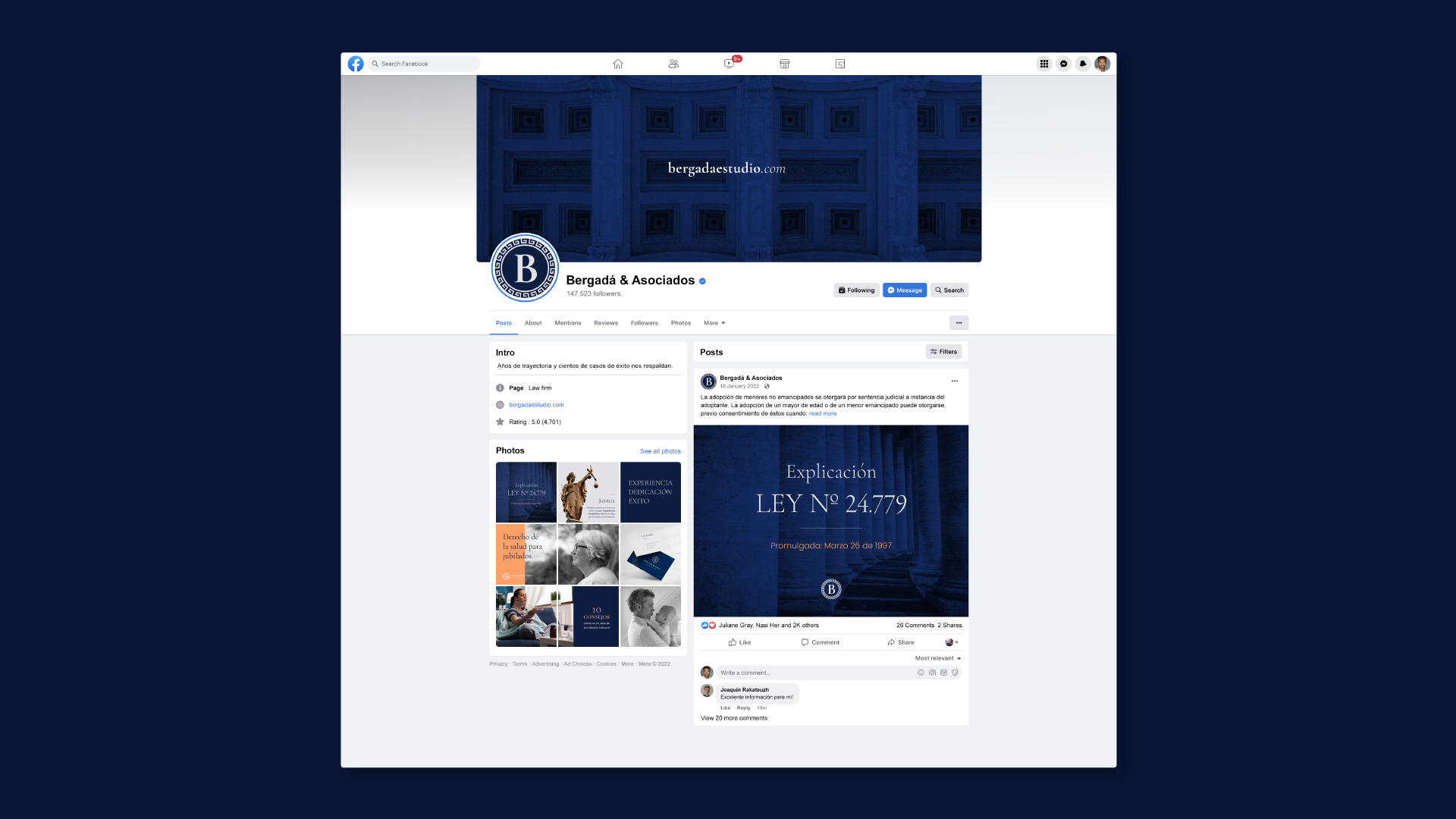1456x819 pixels.
Task: Open the Explicación LEY Nº 24.779 post image
Action: (831, 521)
